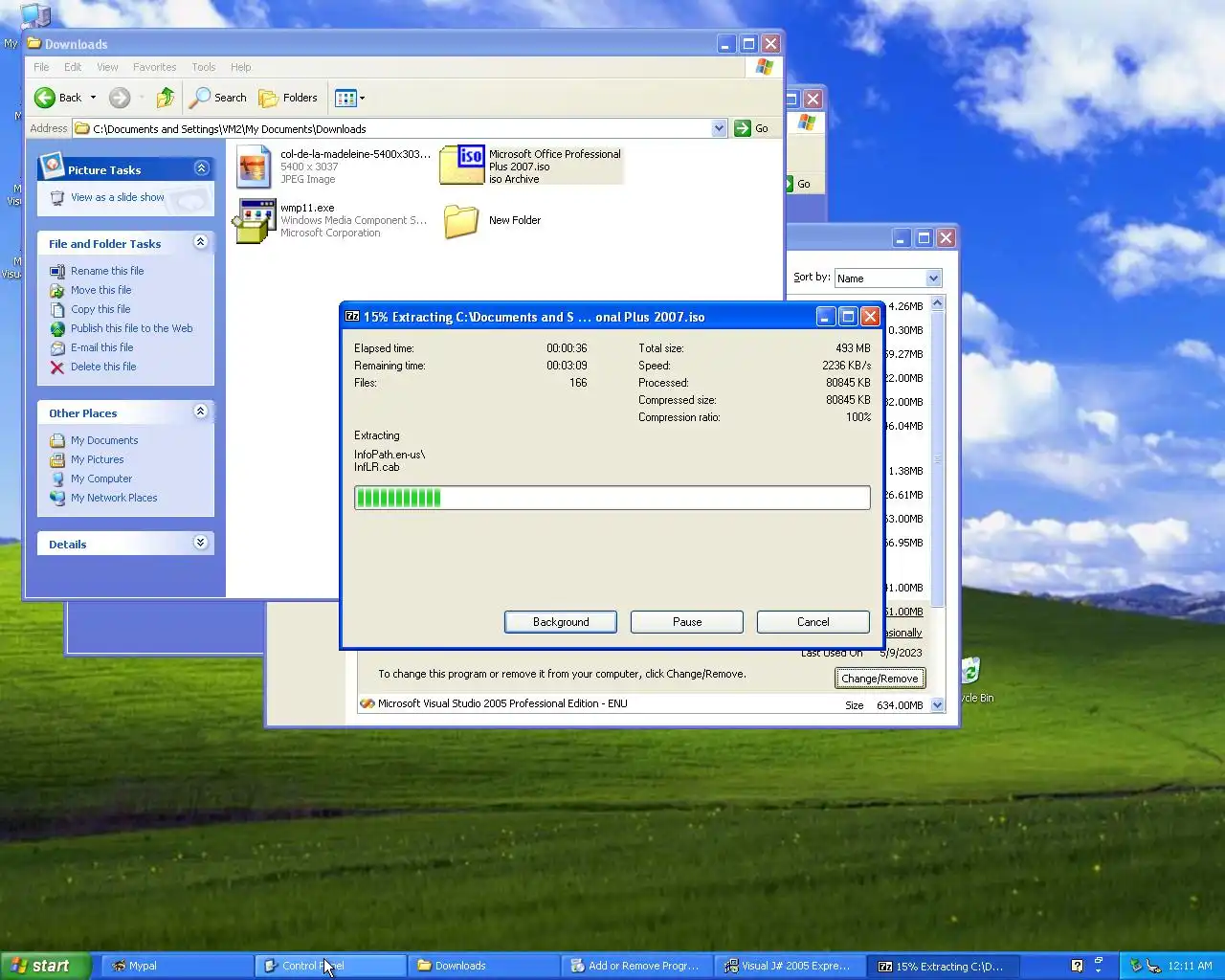Click the green extraction progress bar
This screenshot has height=980, width=1225.
tap(612, 498)
